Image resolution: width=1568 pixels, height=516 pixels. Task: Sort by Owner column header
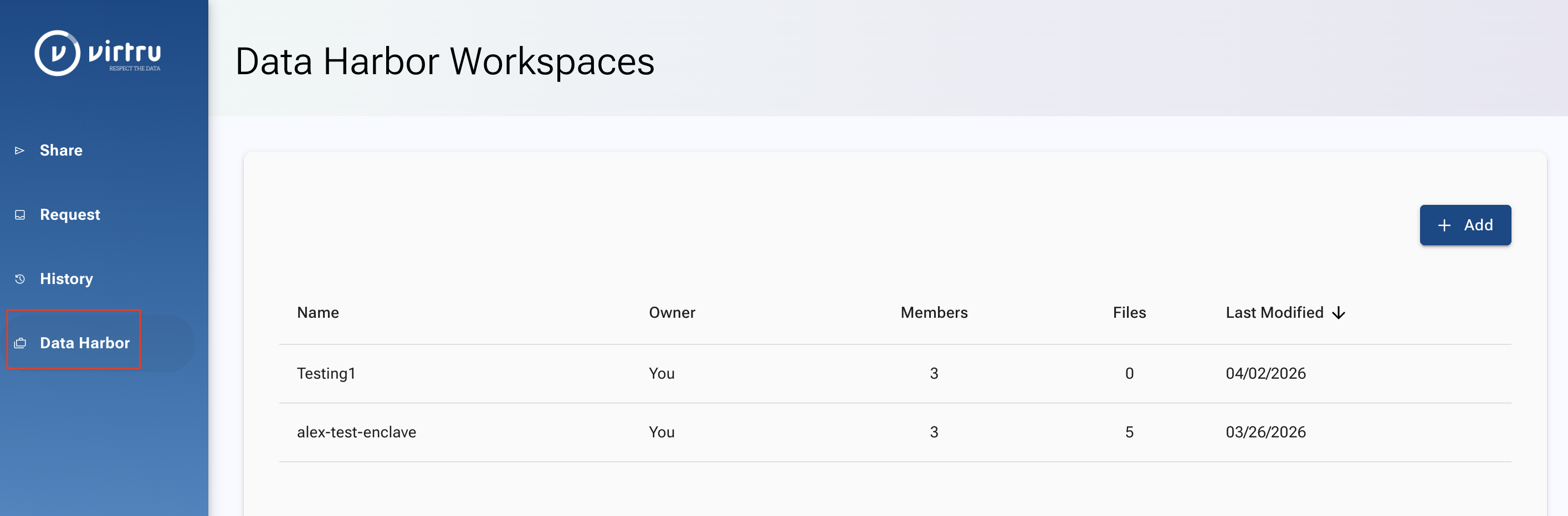672,313
